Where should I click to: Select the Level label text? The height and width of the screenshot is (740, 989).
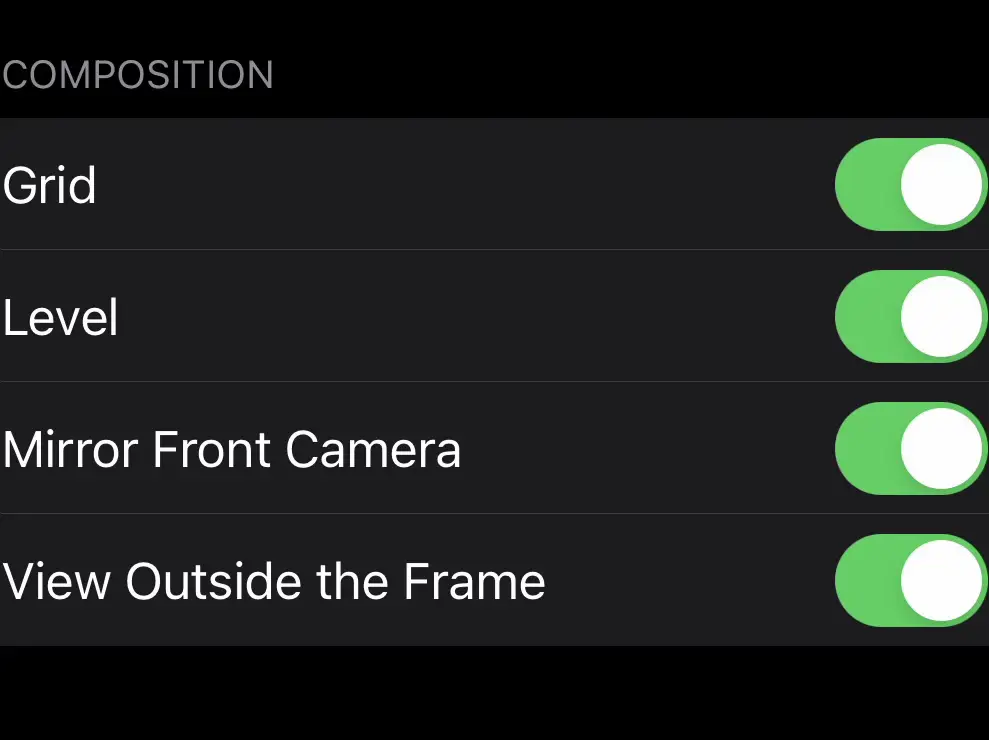tap(61, 318)
